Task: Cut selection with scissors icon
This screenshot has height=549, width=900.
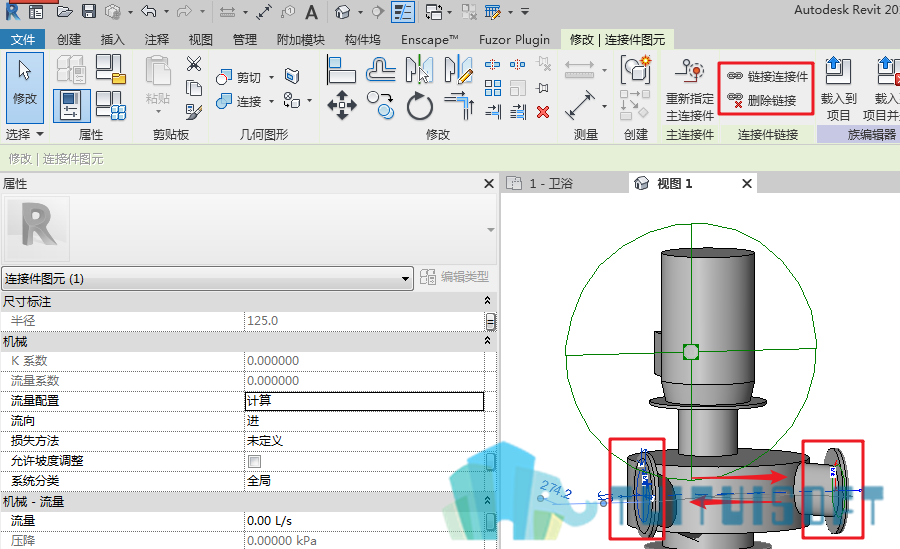Action: coord(194,63)
